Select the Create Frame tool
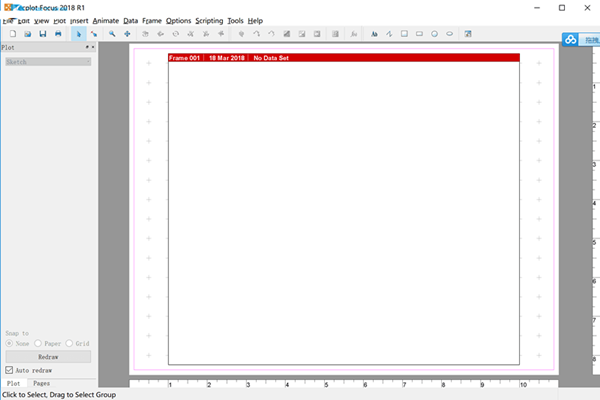Viewport: 600px width, 400px height. [468, 34]
